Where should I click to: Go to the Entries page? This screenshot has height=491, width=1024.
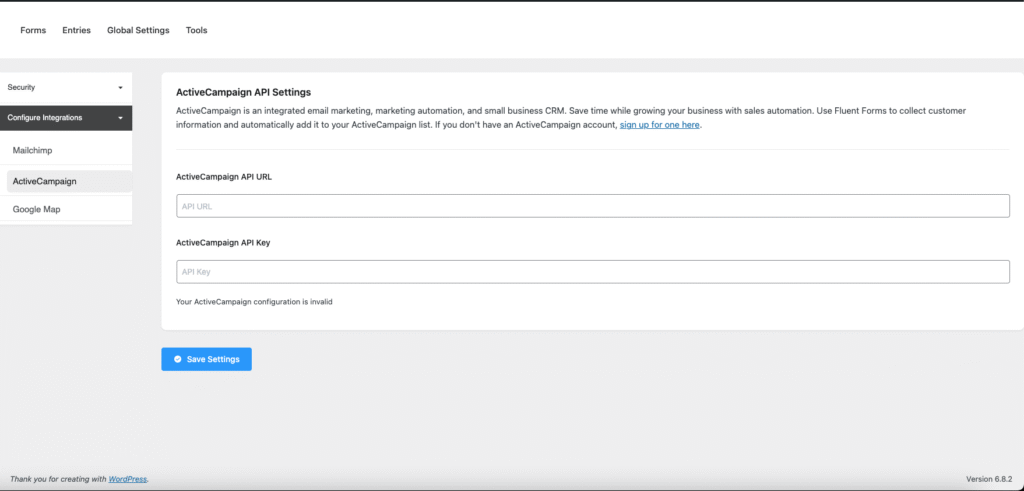coord(76,30)
